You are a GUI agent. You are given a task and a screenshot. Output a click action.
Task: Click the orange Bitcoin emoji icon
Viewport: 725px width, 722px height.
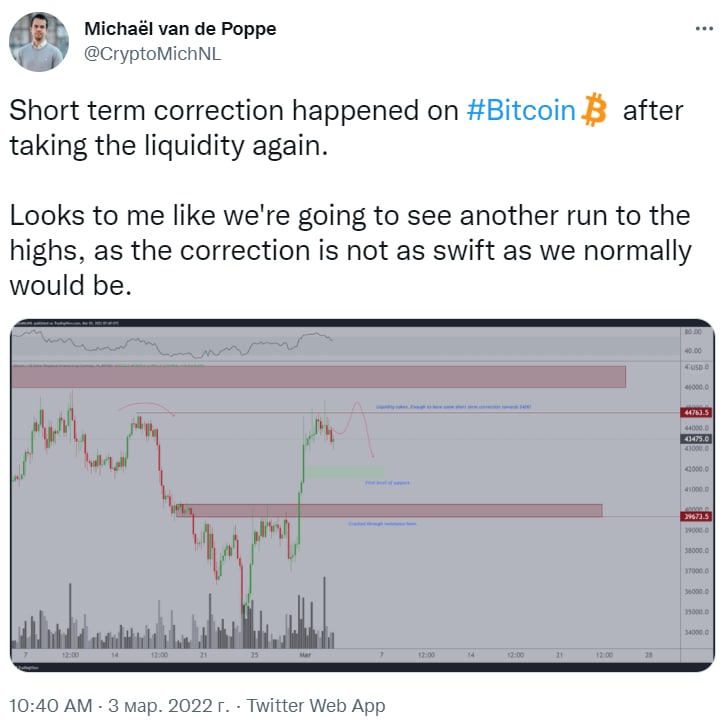pyautogui.click(x=594, y=110)
